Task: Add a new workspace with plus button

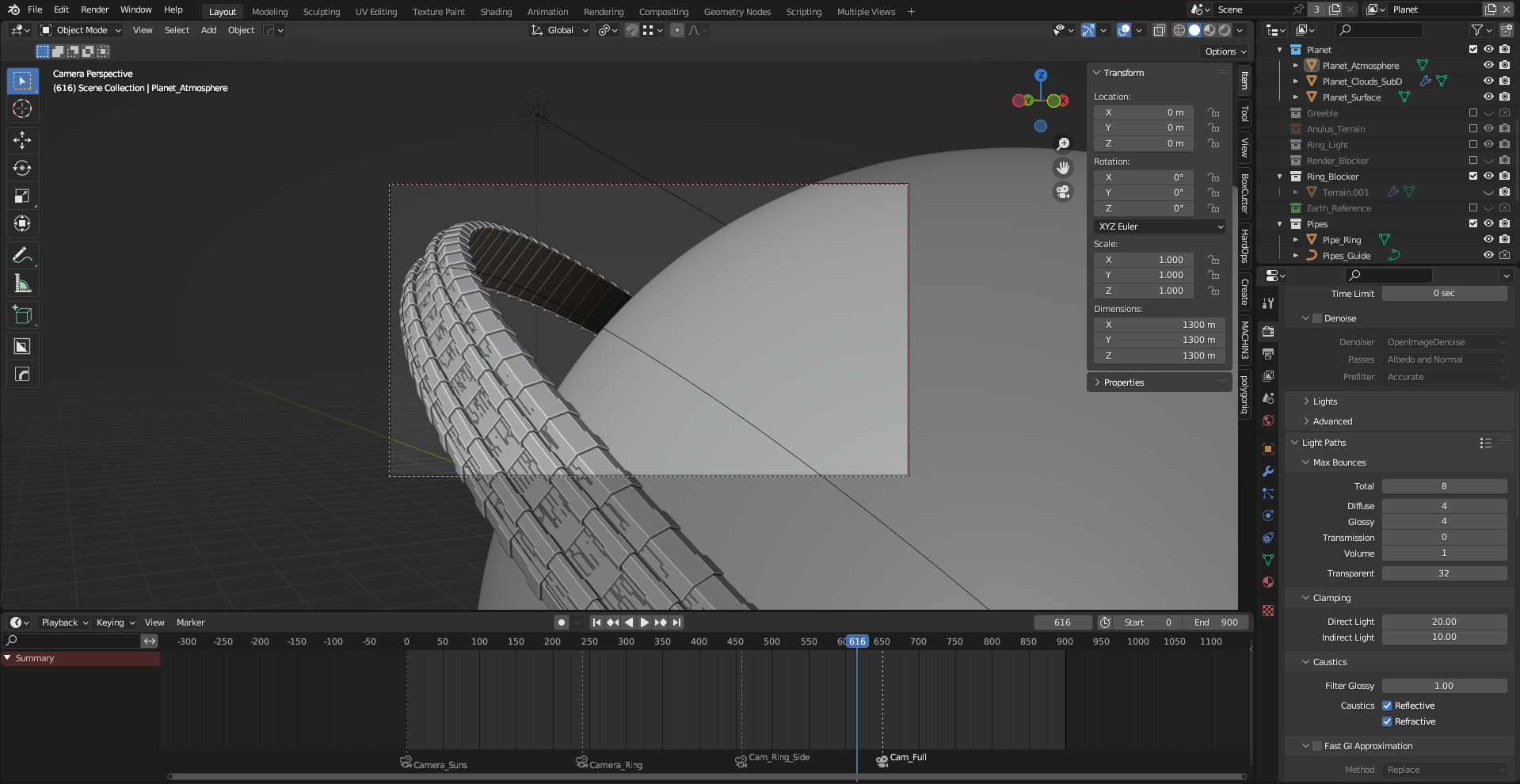Action: click(x=911, y=11)
